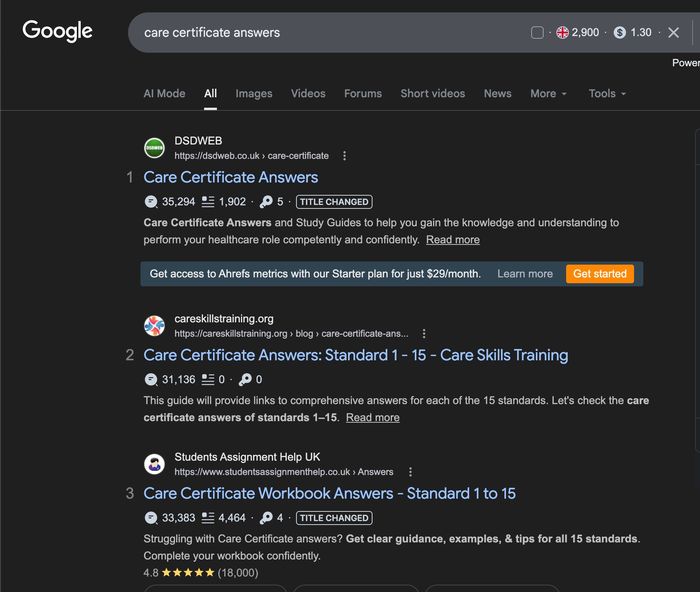The height and width of the screenshot is (592, 700).
Task: Click the 2,900 search volume value
Action: pos(585,33)
